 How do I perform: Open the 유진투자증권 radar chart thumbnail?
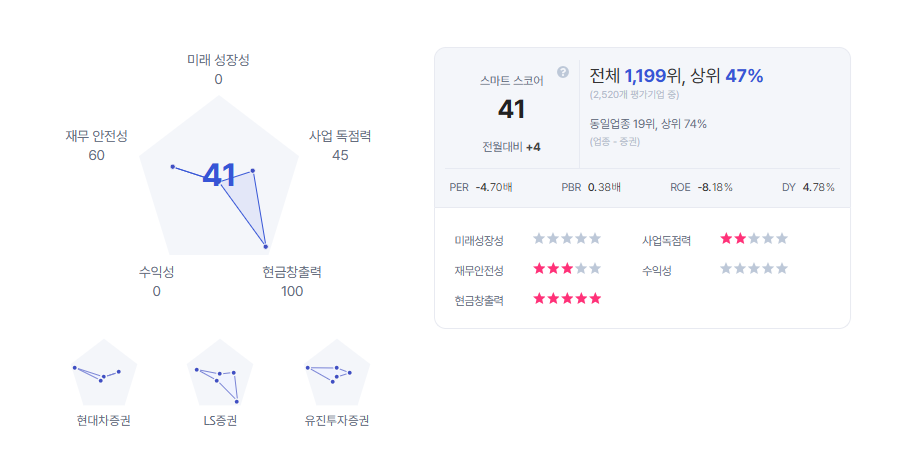337,373
